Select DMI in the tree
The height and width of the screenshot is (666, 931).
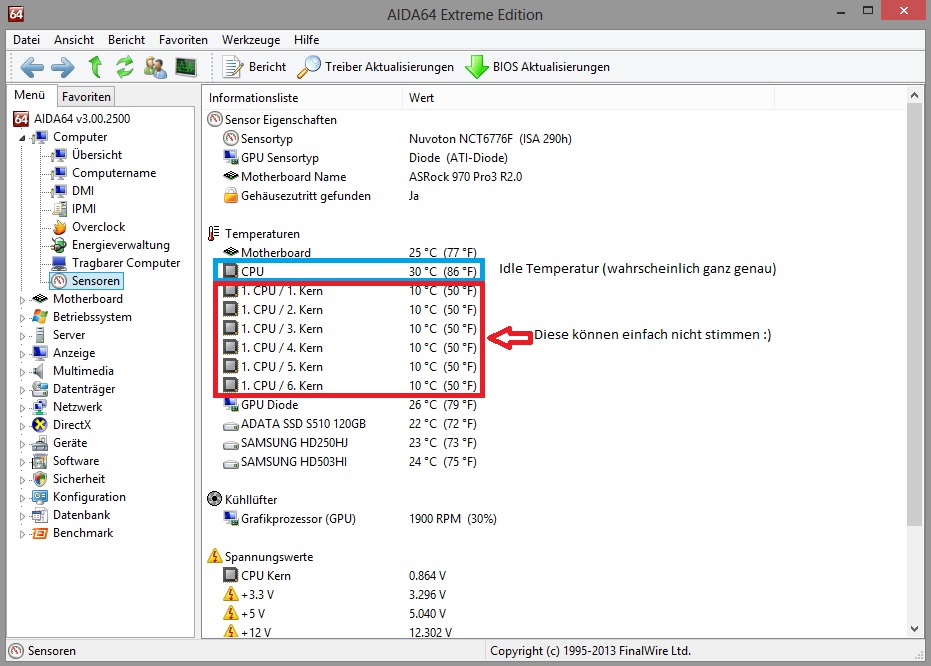click(x=83, y=191)
